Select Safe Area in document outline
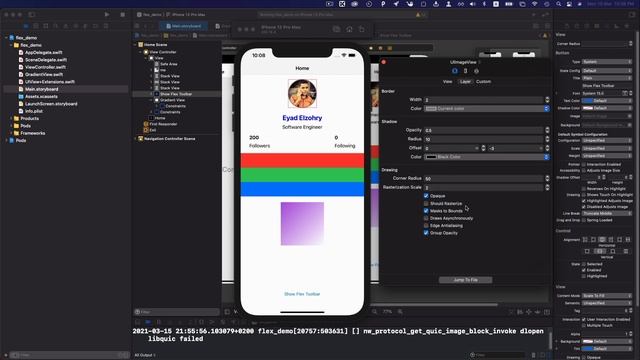Image resolution: width=640 pixels, height=360 pixels. point(169,64)
